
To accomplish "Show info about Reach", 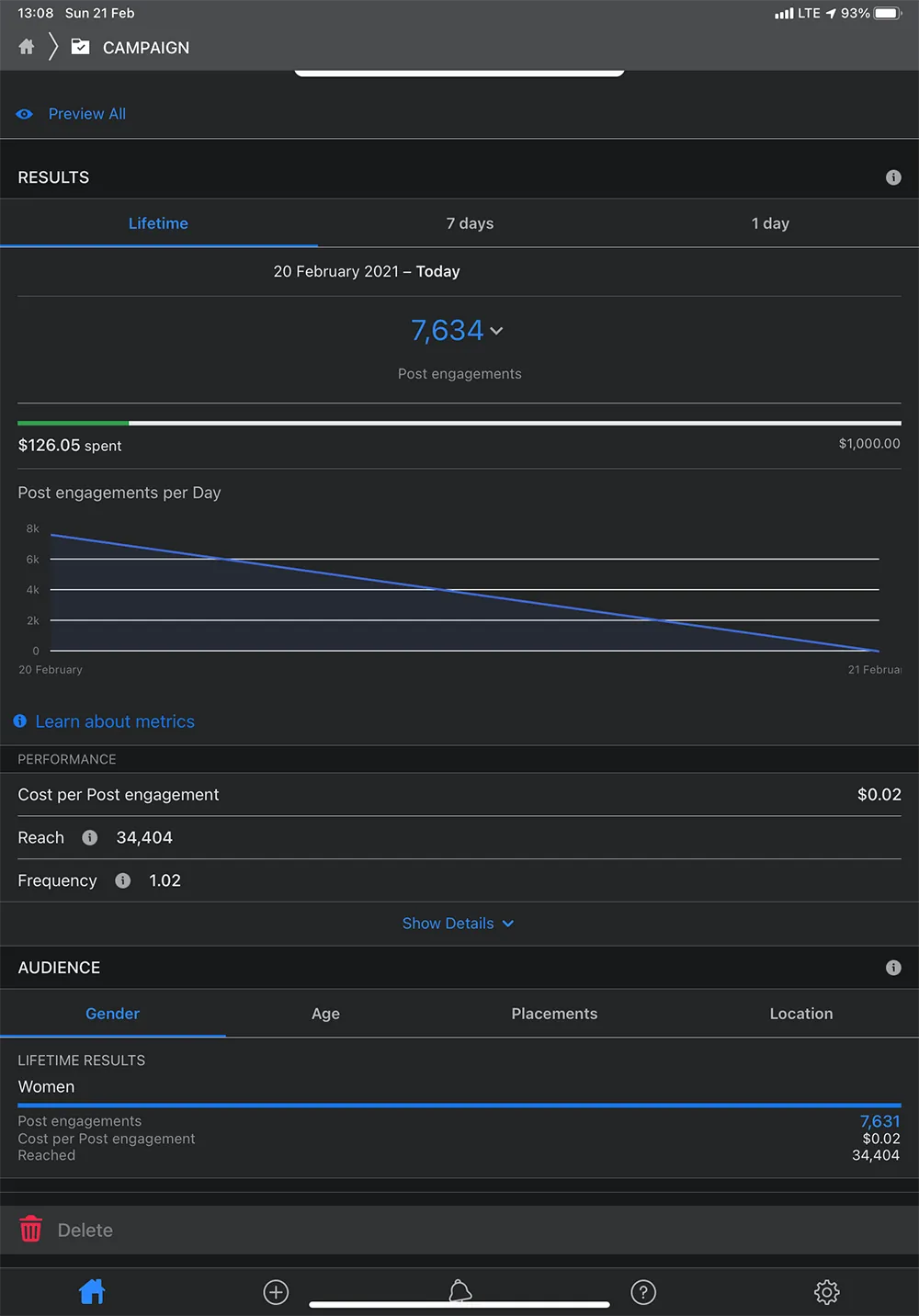I will click(x=90, y=837).
